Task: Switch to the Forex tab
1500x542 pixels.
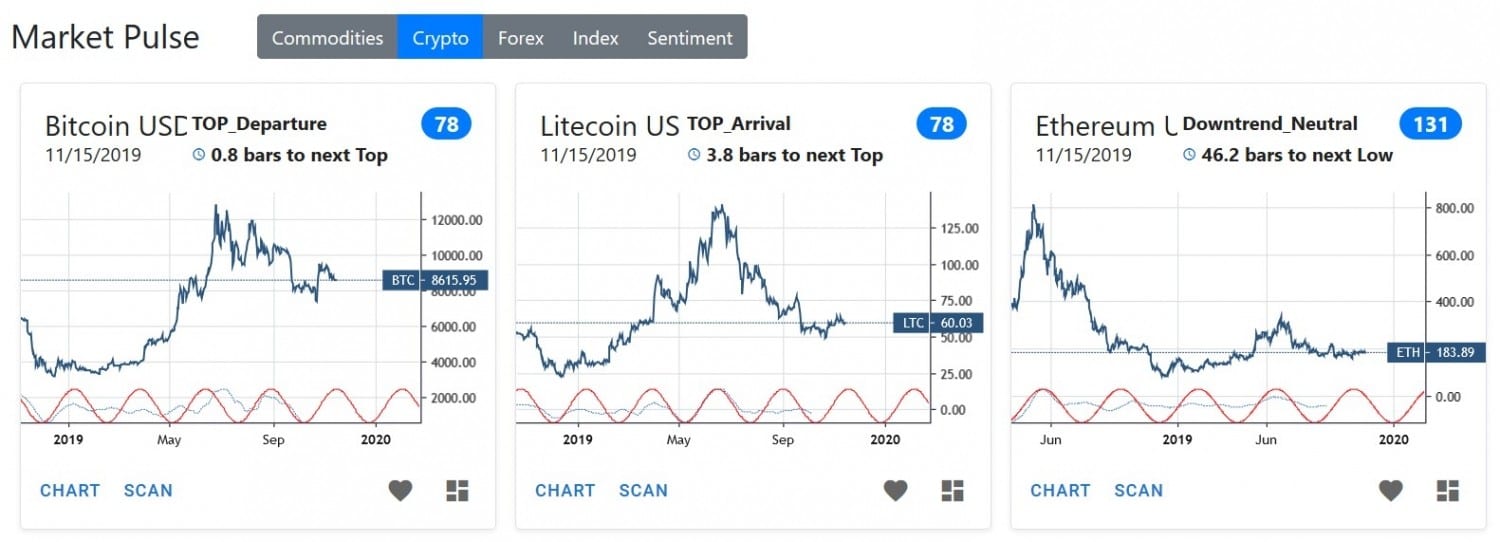Action: coord(521,38)
